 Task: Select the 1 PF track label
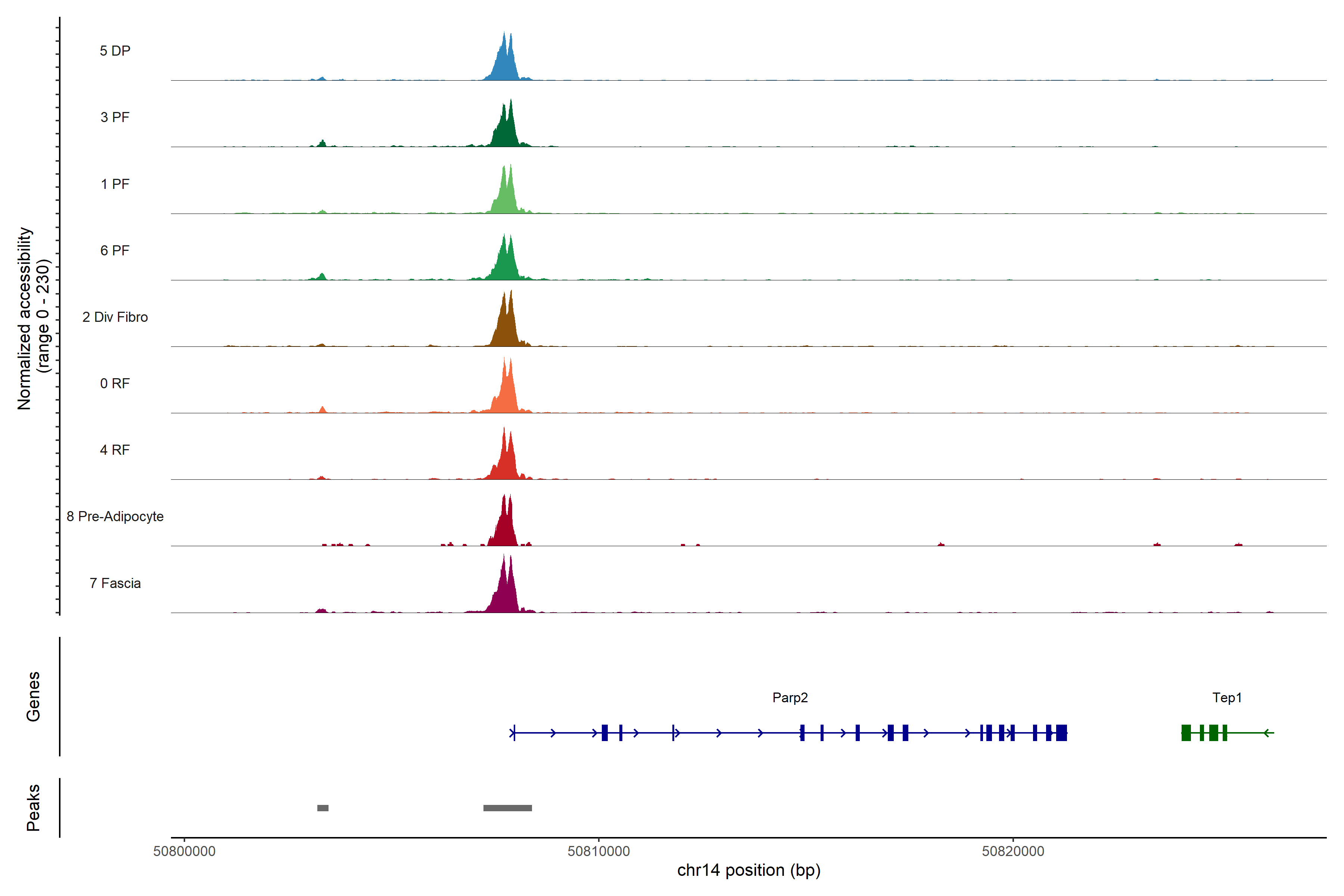tap(115, 184)
